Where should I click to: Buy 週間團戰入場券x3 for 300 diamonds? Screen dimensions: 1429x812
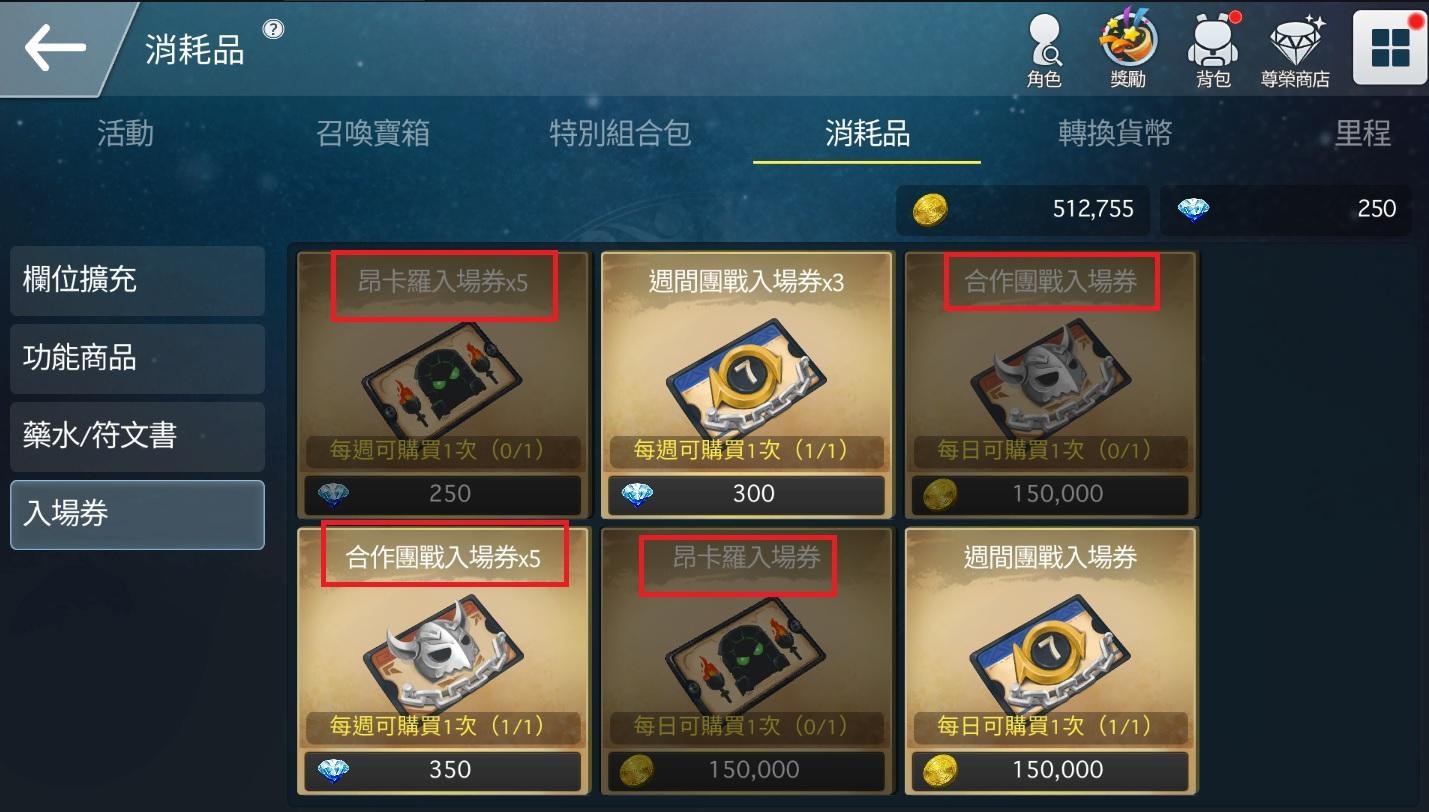[x=747, y=494]
